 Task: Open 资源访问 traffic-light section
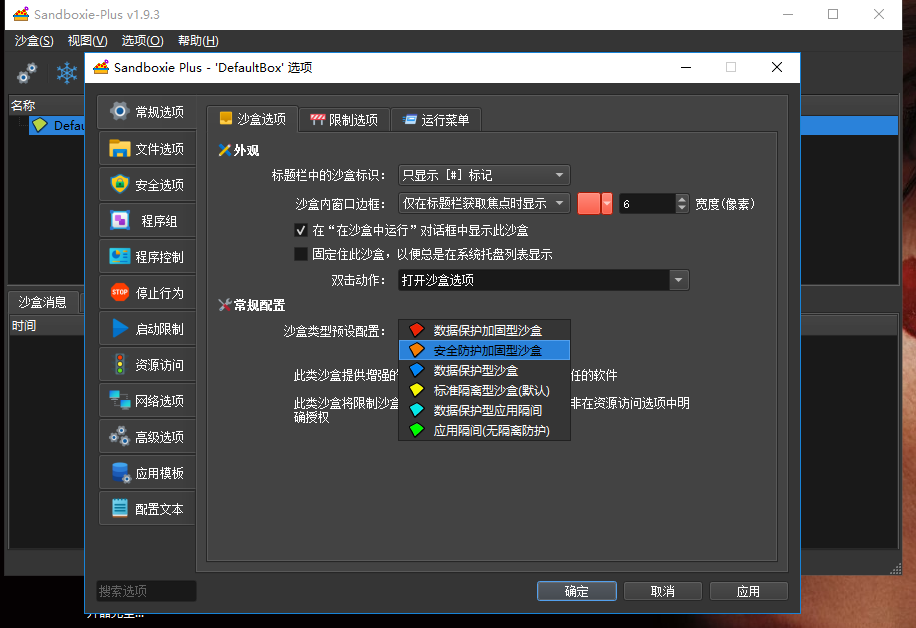click(x=147, y=365)
